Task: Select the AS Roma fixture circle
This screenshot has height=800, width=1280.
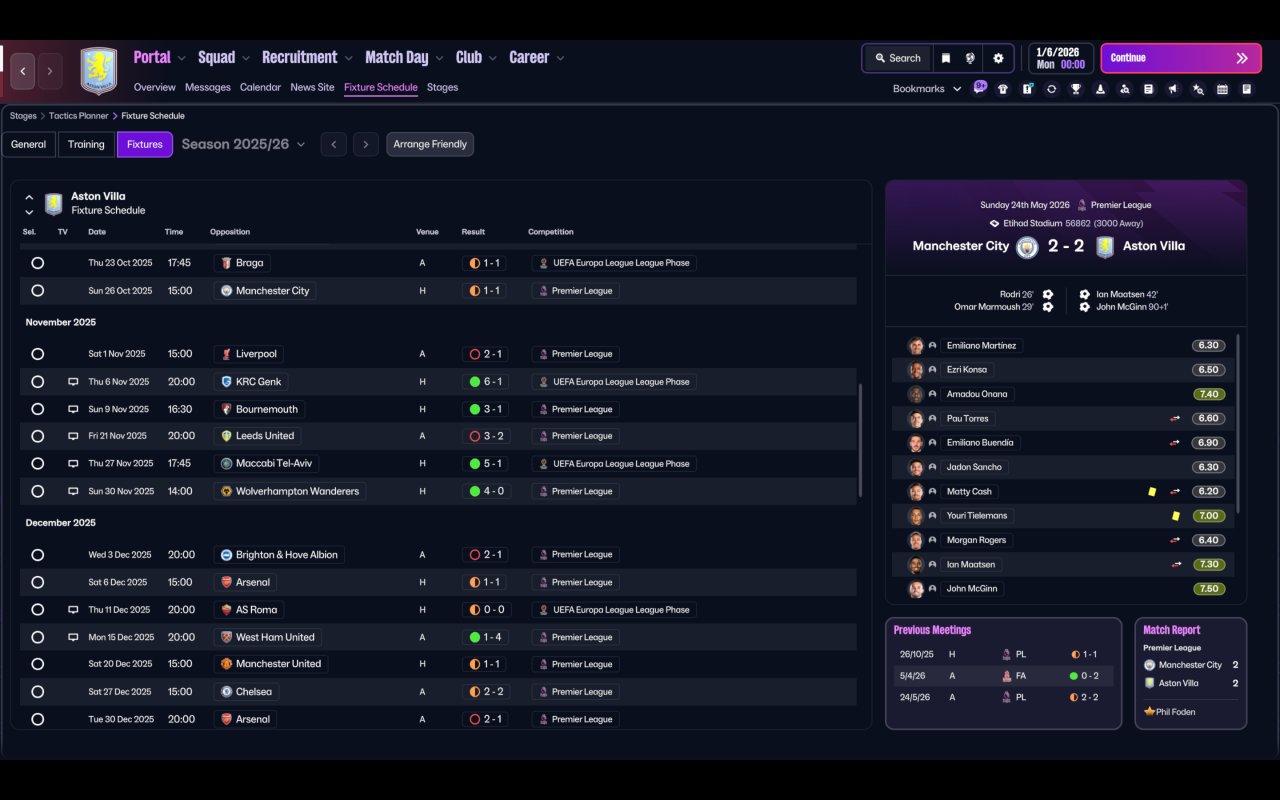Action: pyautogui.click(x=37, y=610)
